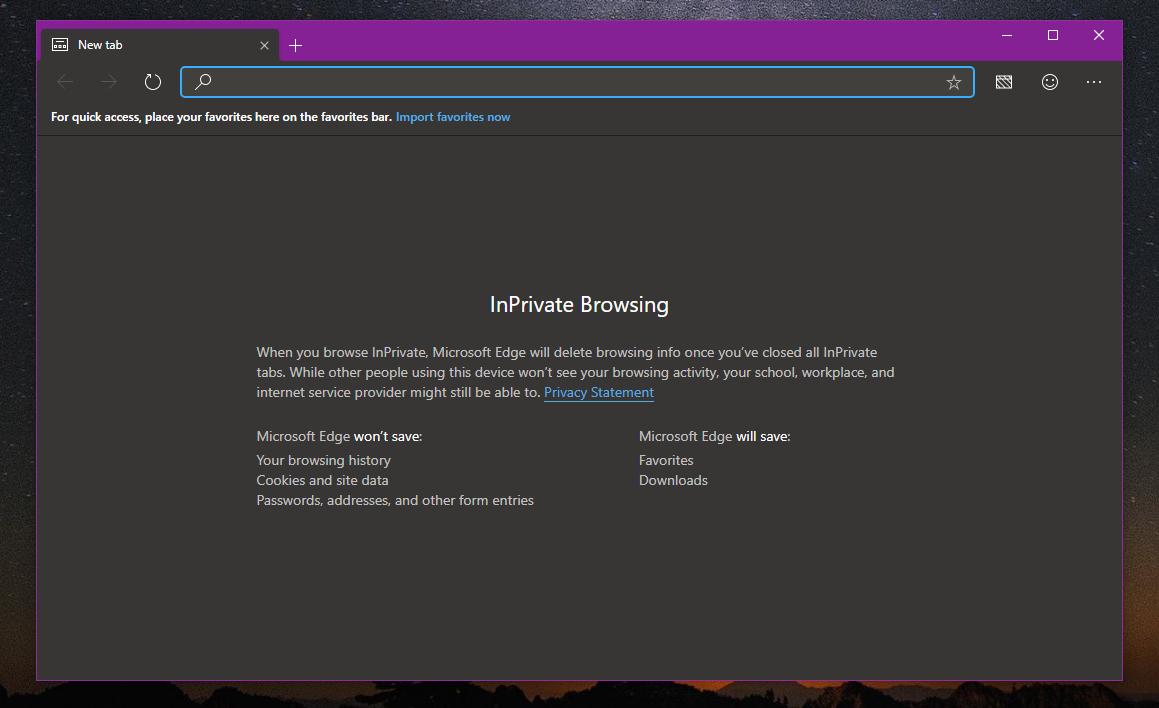Click 'Cookies and site data' text

coord(322,480)
